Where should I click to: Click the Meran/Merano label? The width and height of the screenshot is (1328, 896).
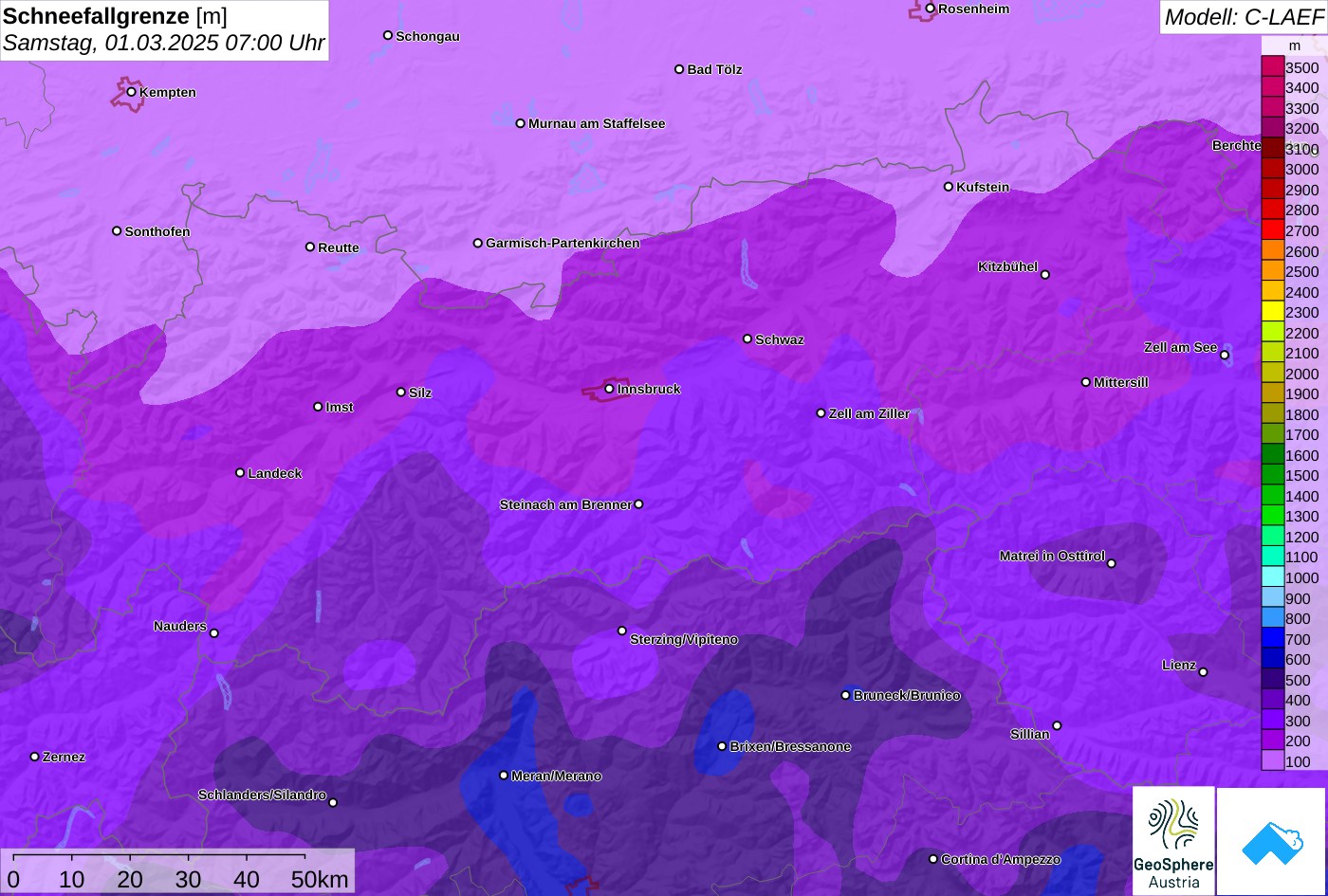[x=557, y=776]
